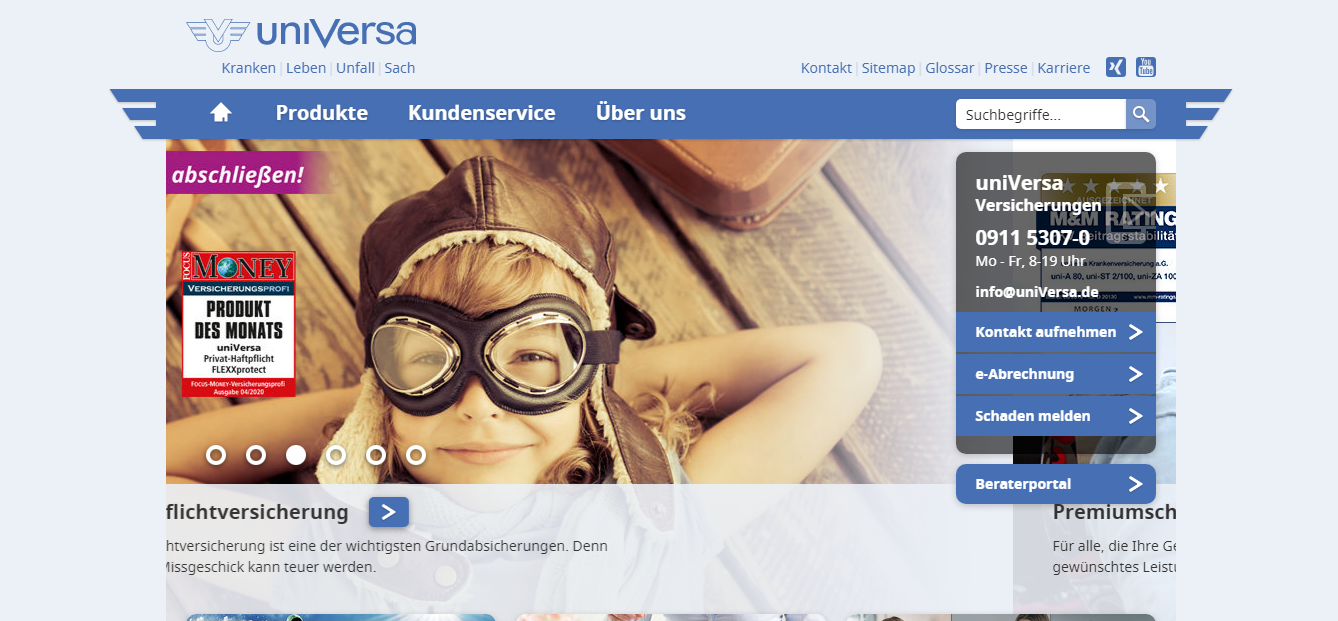Expand the Produkte menu
Viewport: 1338px width, 621px height.
click(x=322, y=113)
